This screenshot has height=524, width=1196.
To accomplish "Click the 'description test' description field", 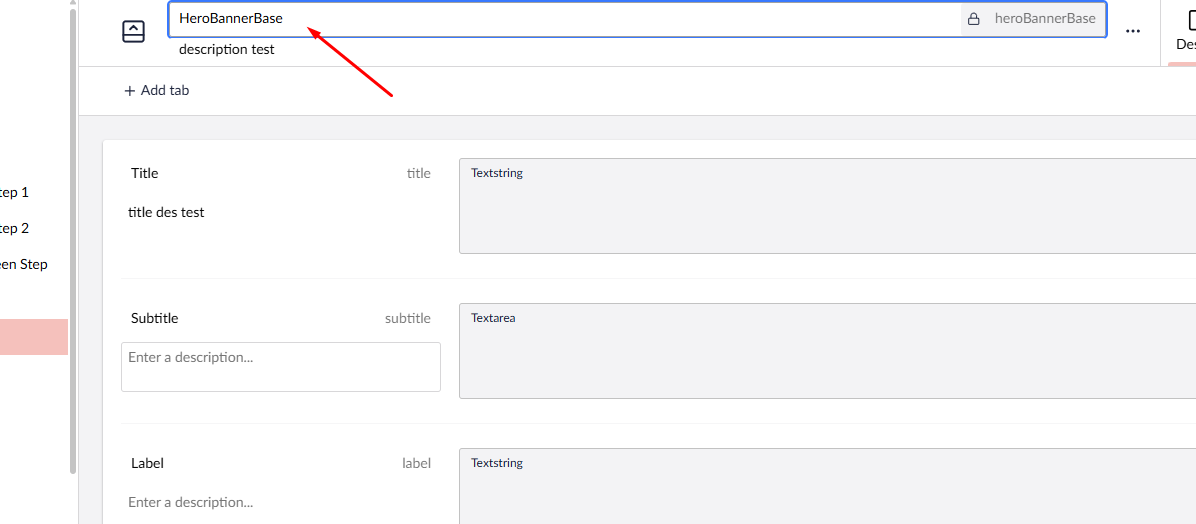I will [227, 50].
